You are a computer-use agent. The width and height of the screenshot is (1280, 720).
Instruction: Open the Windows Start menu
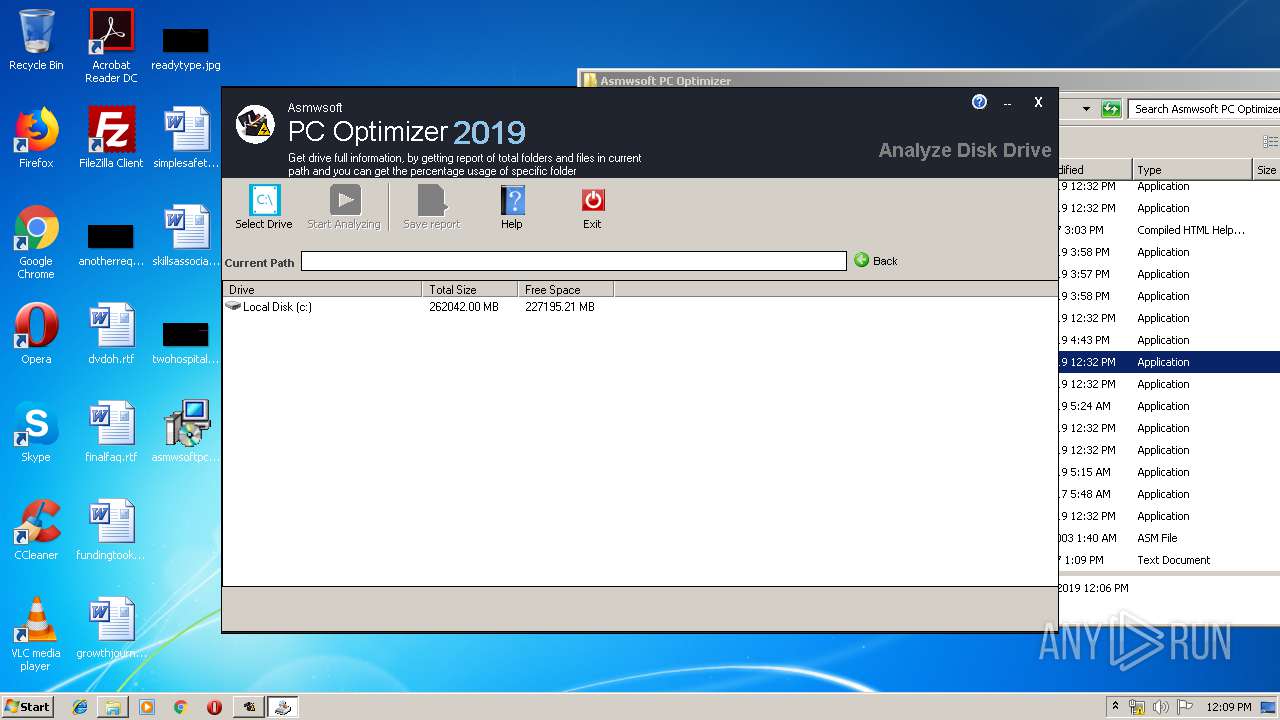pyautogui.click(x=28, y=706)
